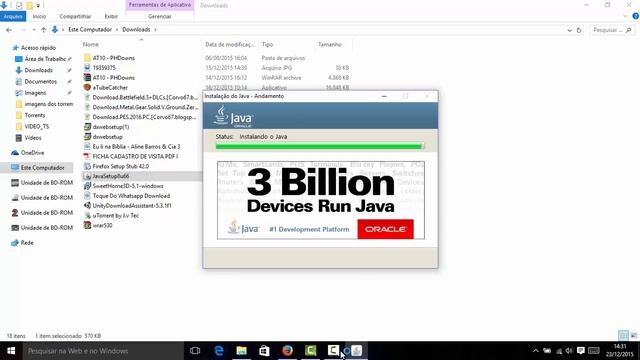Screen dimensions: 640x360
Task: Select Acesso rápido in navigation pane
Action: 38,48
